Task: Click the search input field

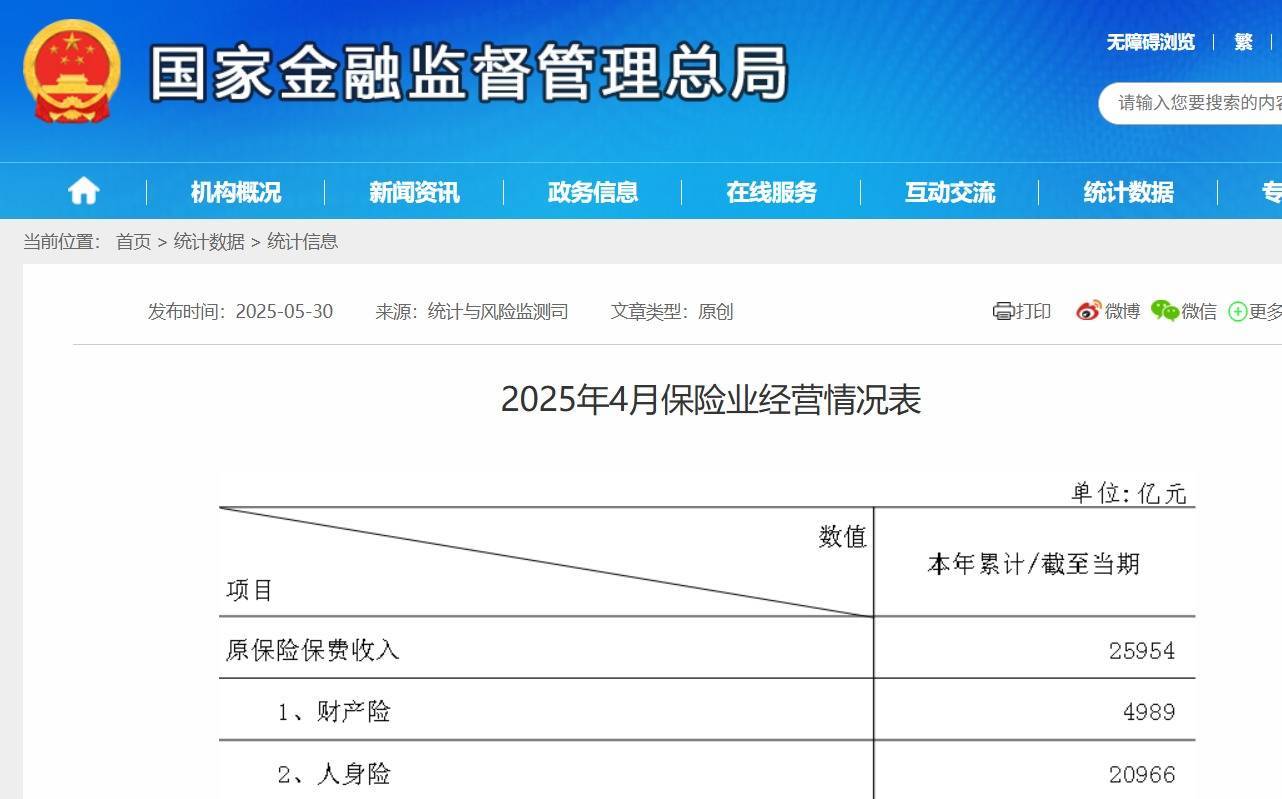Action: pos(1195,103)
